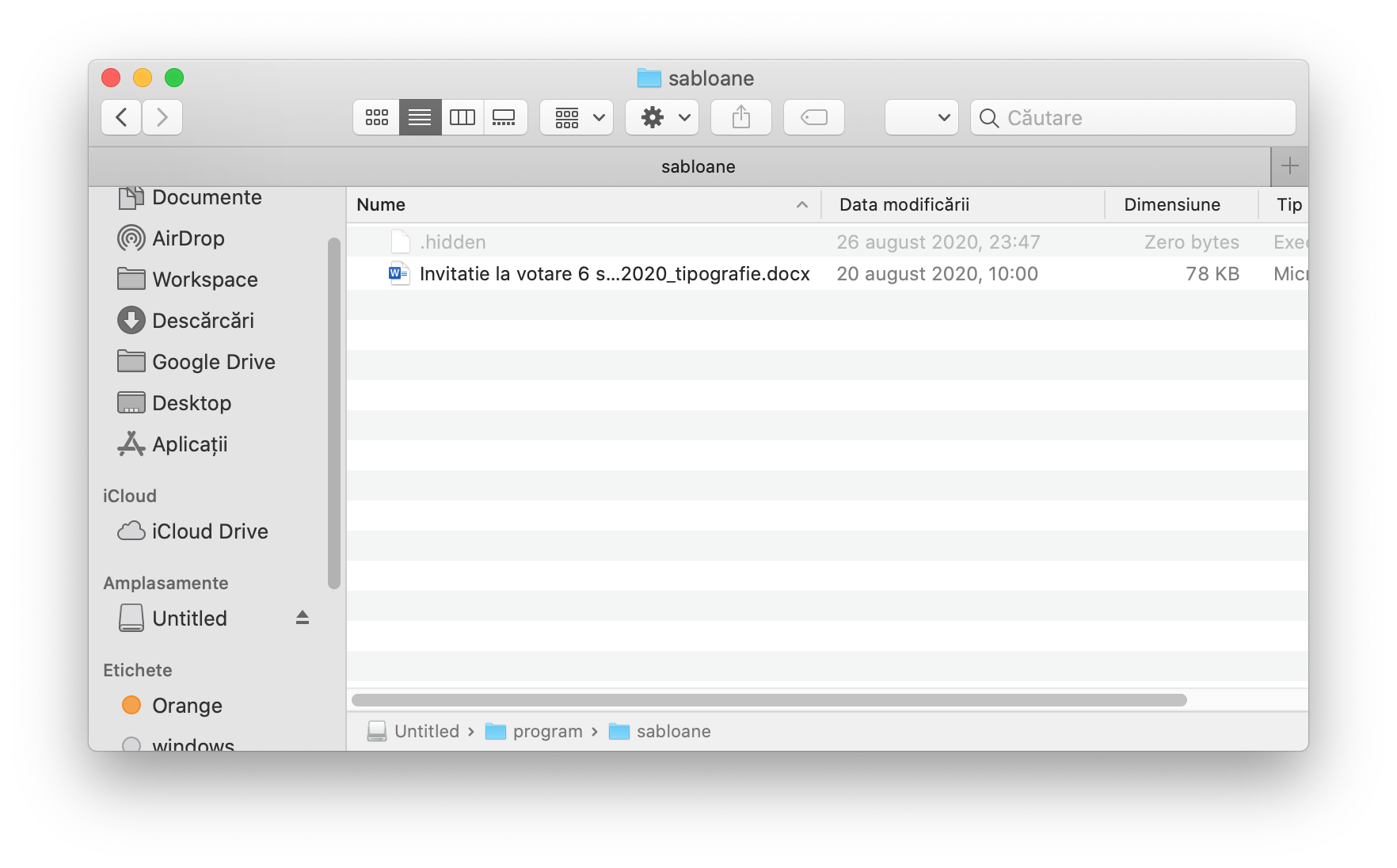Open Descărcări in the sidebar

pos(186,321)
